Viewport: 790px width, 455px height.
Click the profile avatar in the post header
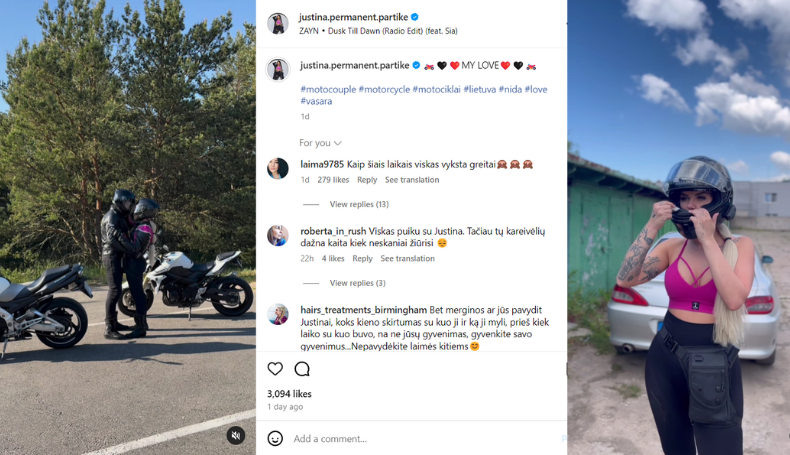tap(278, 23)
